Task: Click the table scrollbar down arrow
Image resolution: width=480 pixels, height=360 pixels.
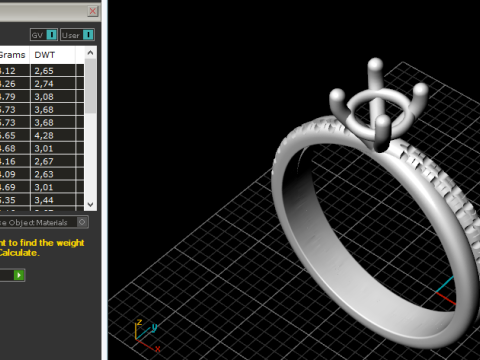Action: coord(90,205)
